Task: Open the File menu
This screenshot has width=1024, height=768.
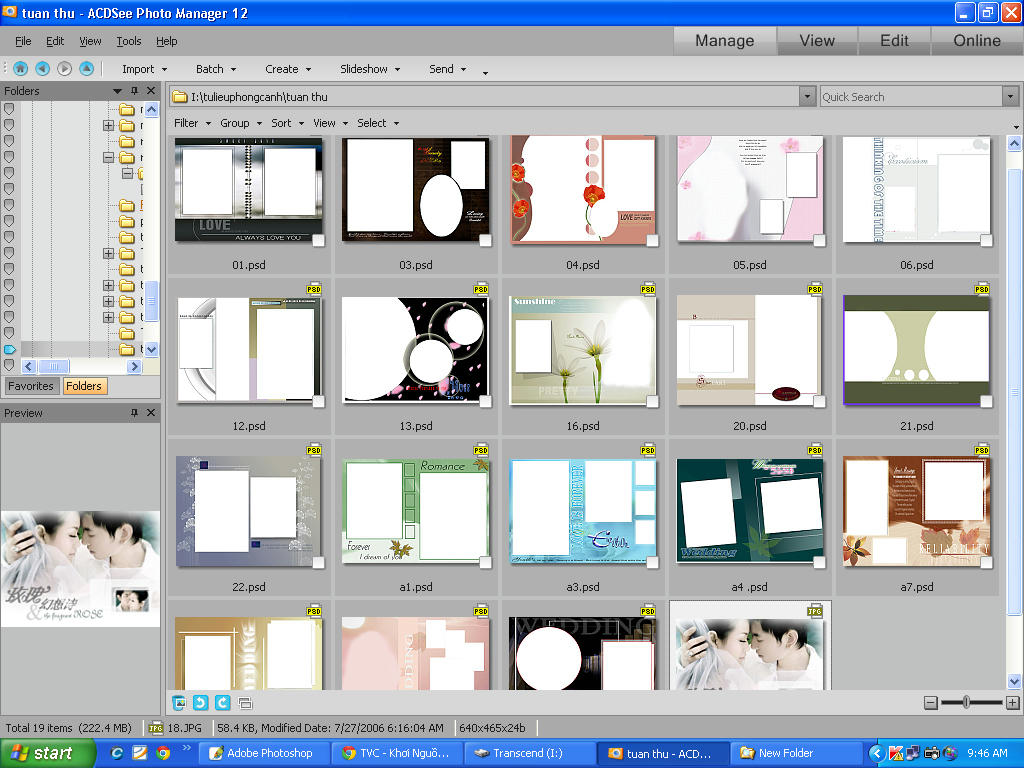Action: [x=23, y=41]
